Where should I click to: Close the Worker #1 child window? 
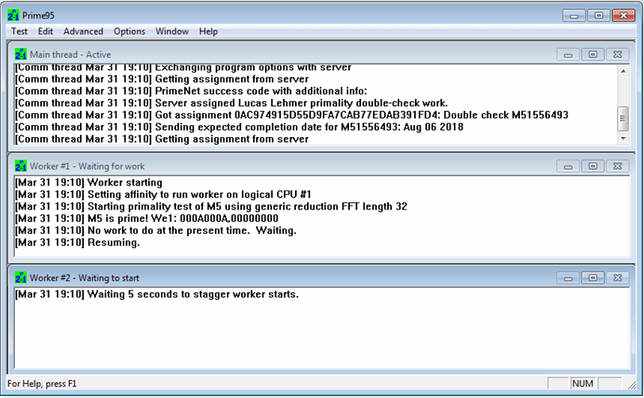617,166
